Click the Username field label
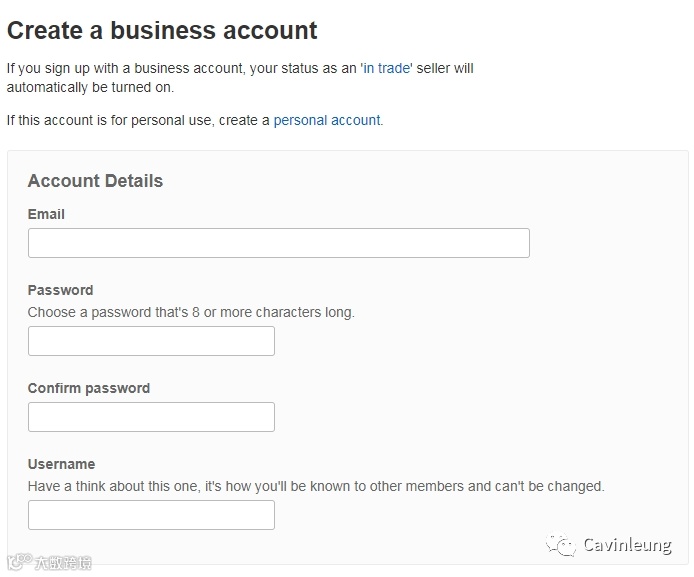The height and width of the screenshot is (577, 694). pyautogui.click(x=61, y=464)
